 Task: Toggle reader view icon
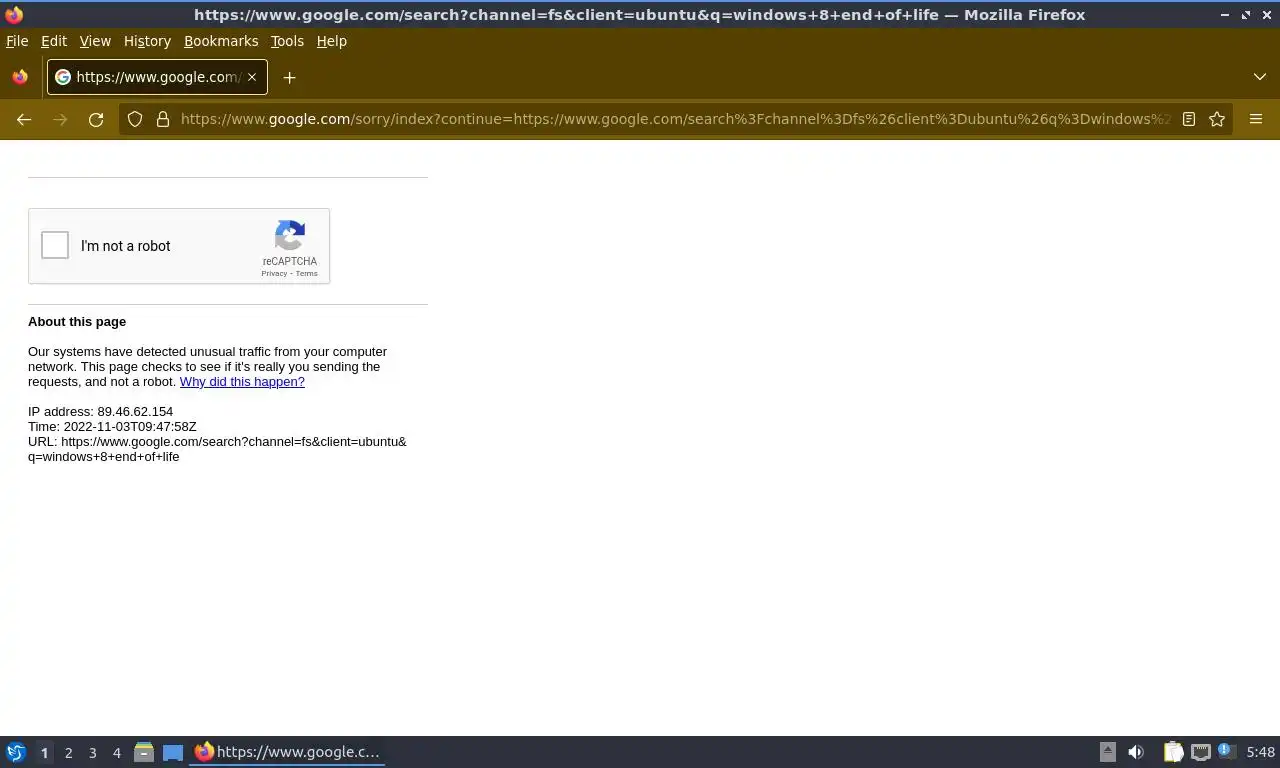pyautogui.click(x=1189, y=119)
